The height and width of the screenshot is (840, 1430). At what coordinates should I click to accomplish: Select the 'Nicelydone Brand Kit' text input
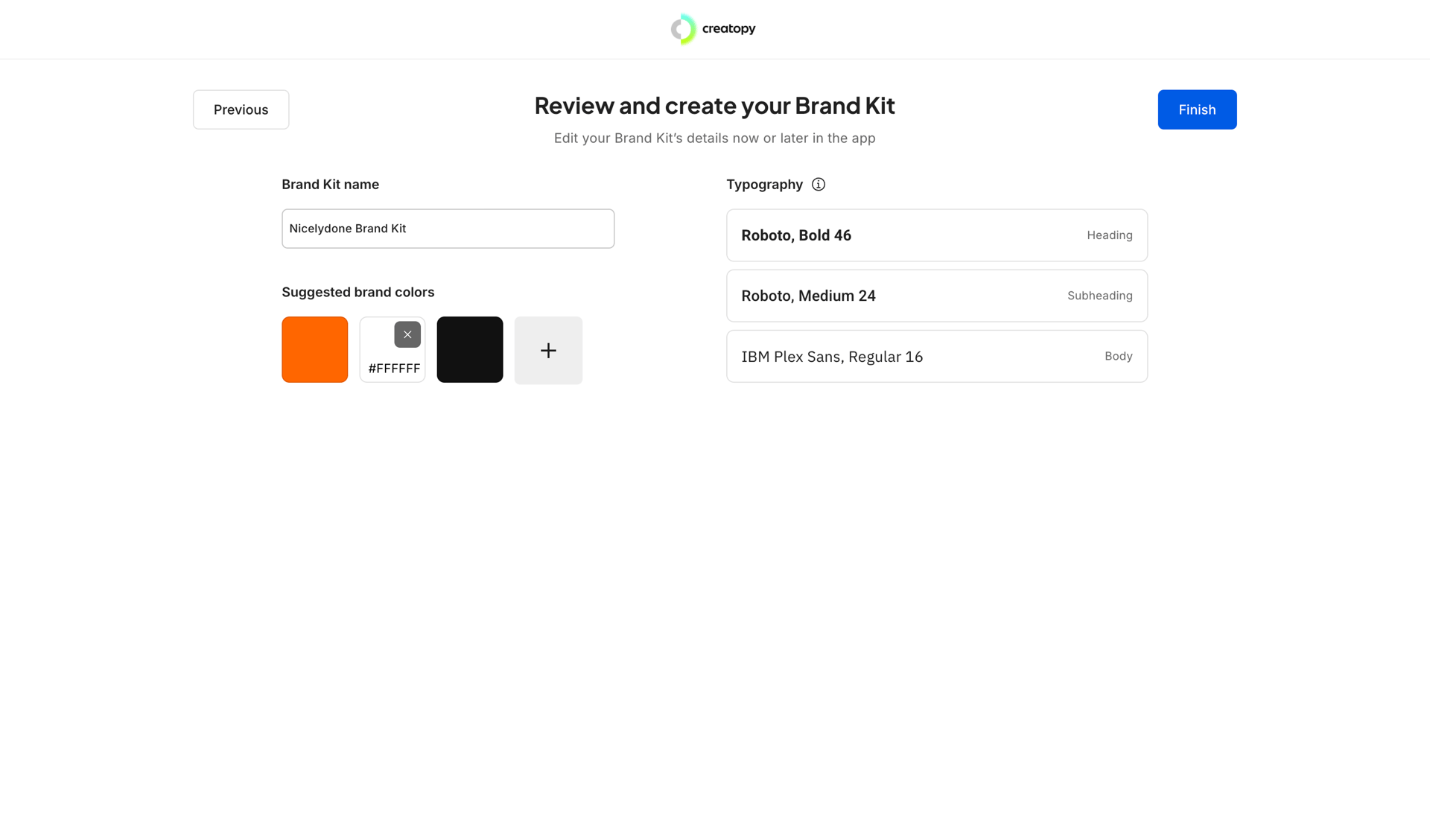pos(448,229)
